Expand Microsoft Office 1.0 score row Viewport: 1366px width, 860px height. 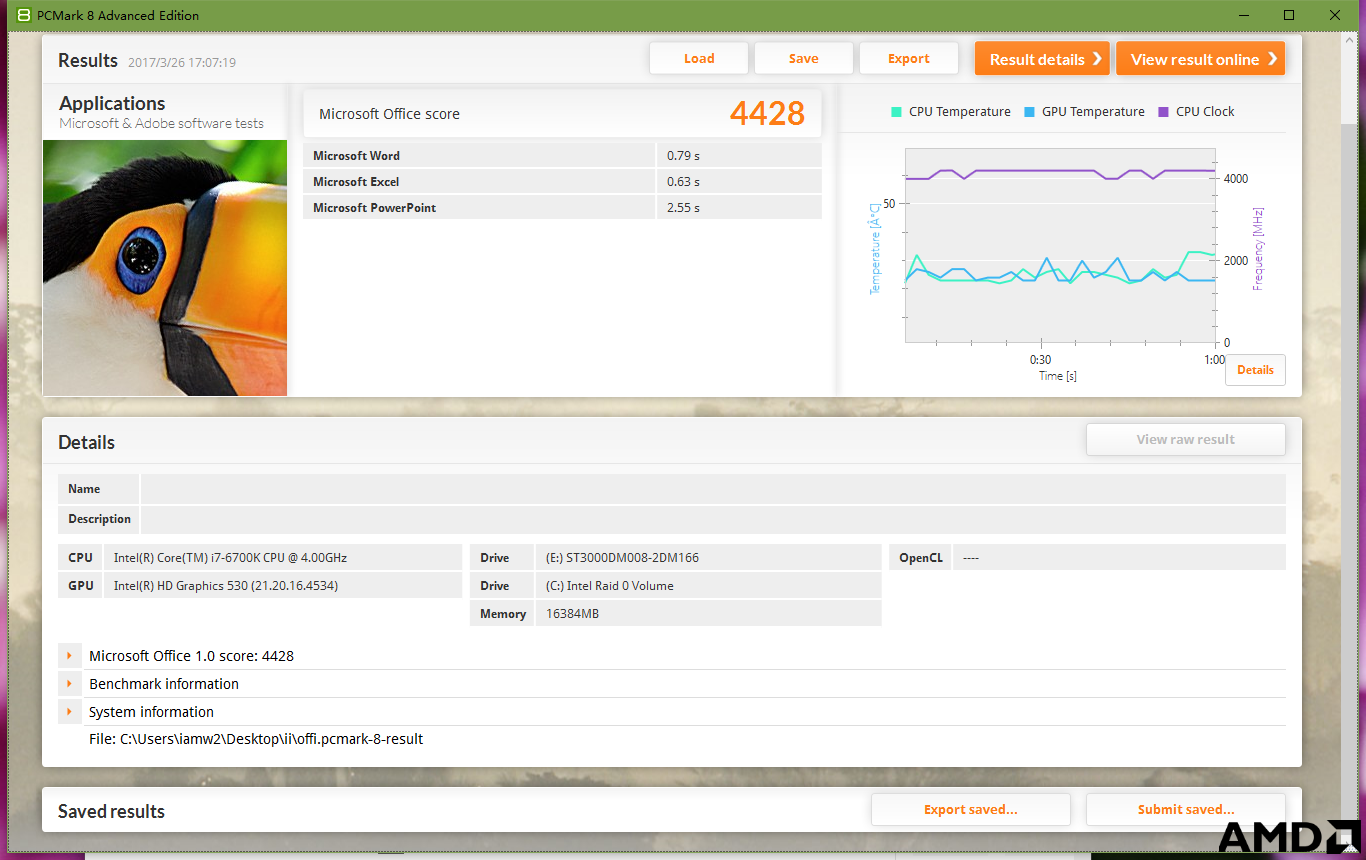(x=70, y=656)
